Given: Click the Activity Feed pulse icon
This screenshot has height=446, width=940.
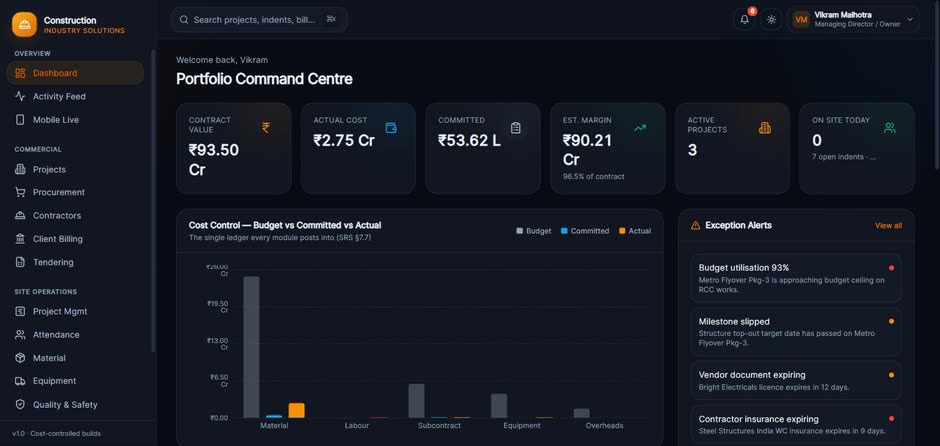Looking at the screenshot, I should click(20, 97).
